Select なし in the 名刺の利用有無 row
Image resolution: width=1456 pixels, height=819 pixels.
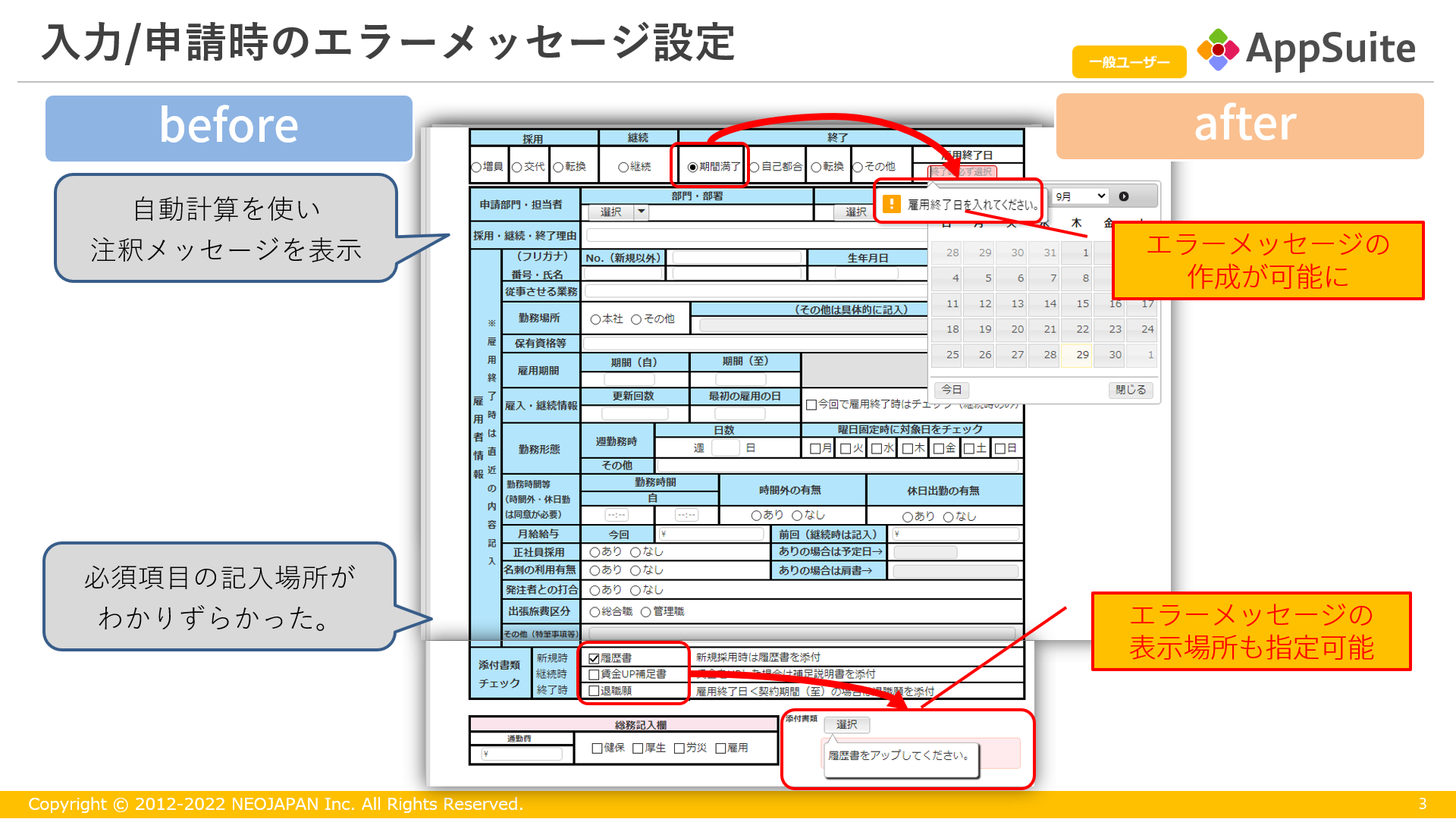635,570
